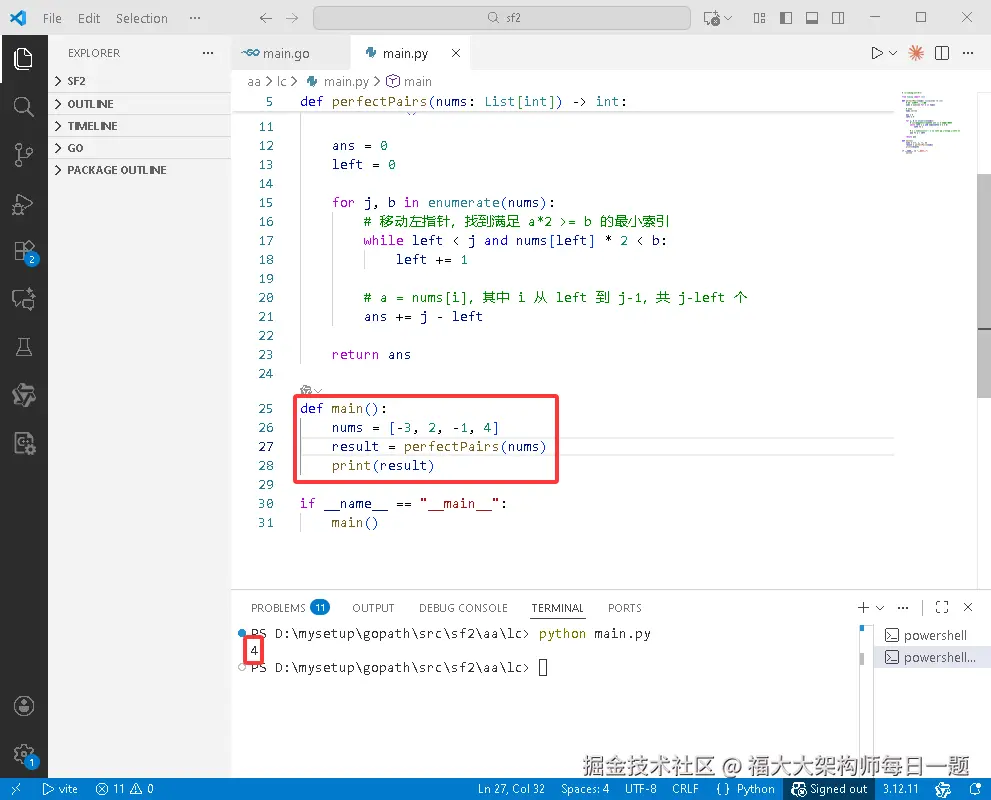
Task: Expand the PACKAGE OUTLINE section
Action: [x=140, y=170]
